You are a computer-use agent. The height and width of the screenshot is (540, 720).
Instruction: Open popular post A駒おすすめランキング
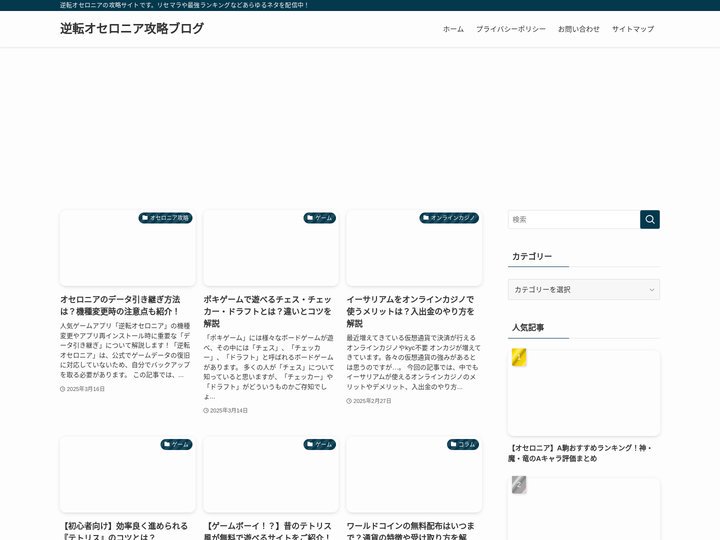tap(579, 453)
